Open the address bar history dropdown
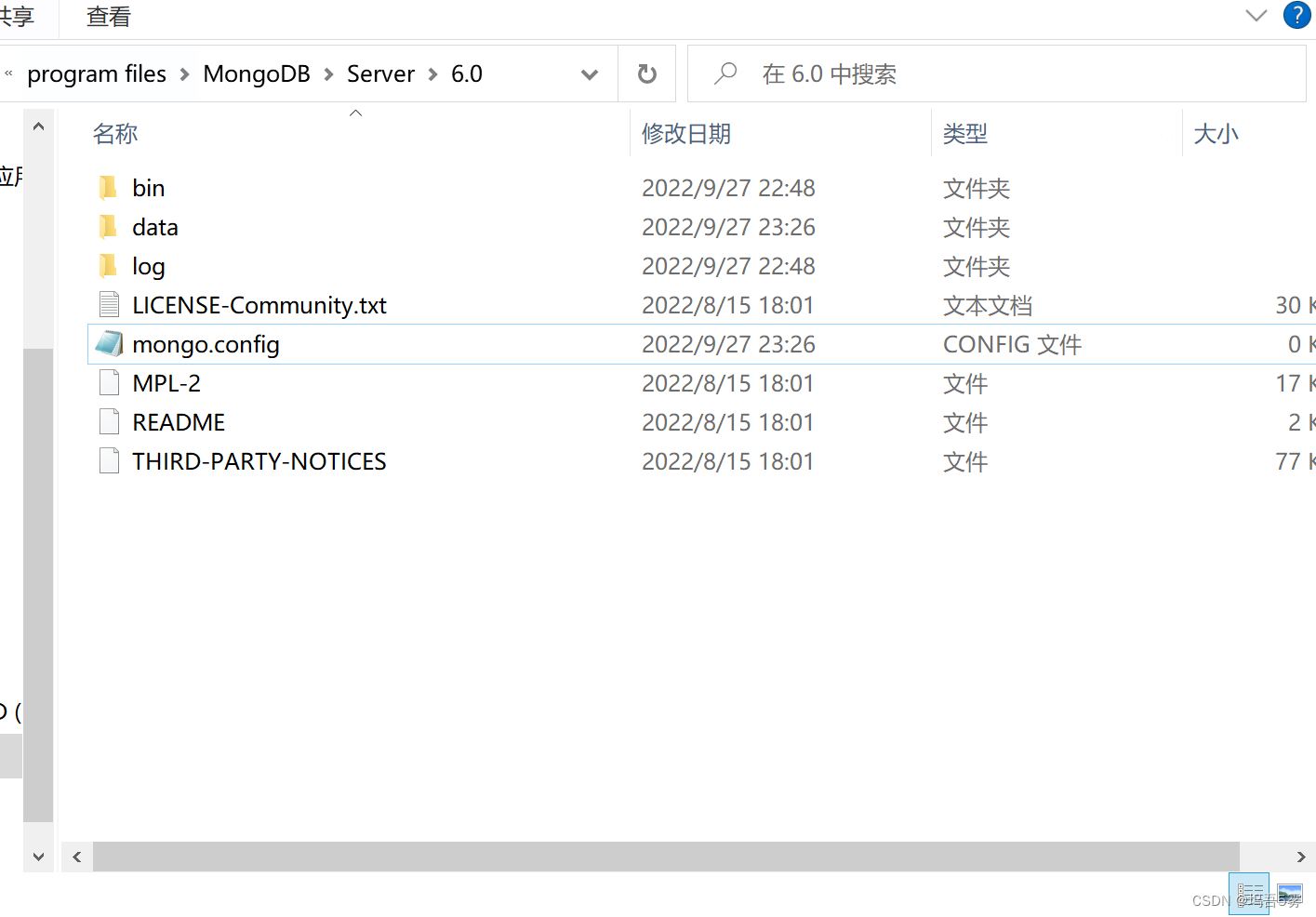The height and width of the screenshot is (917, 1316). pos(590,74)
